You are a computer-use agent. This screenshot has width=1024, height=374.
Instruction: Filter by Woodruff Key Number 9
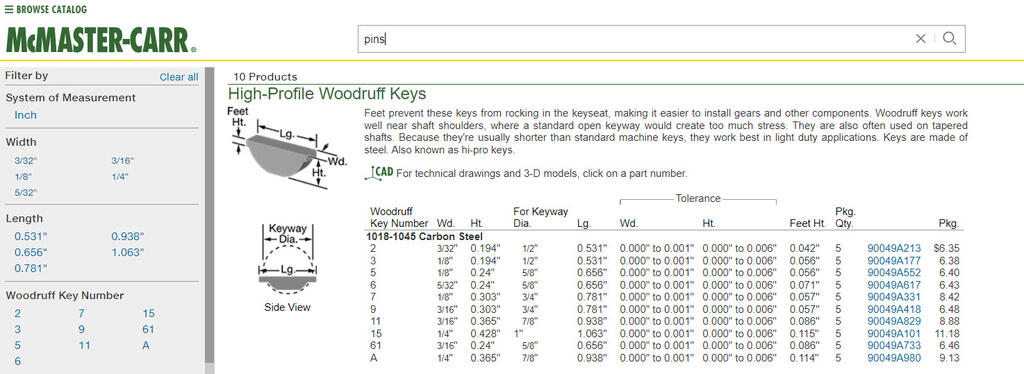(82, 330)
